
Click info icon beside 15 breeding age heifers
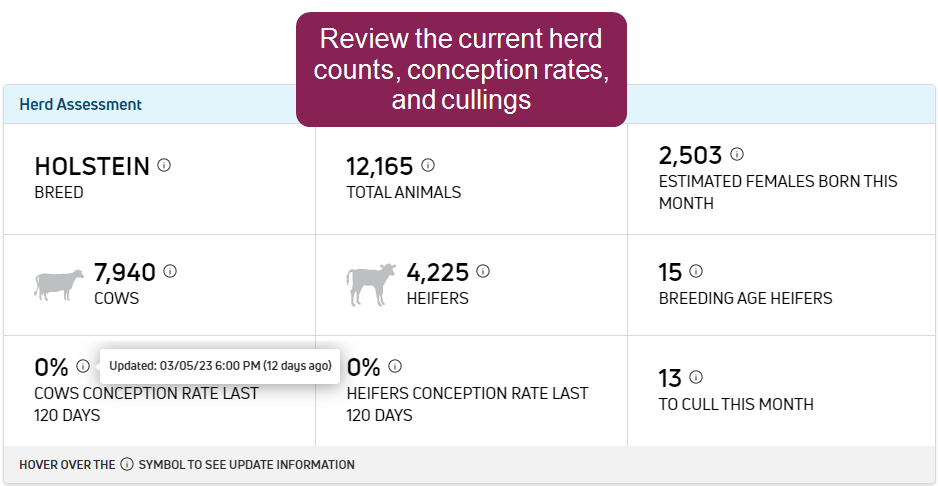[696, 271]
